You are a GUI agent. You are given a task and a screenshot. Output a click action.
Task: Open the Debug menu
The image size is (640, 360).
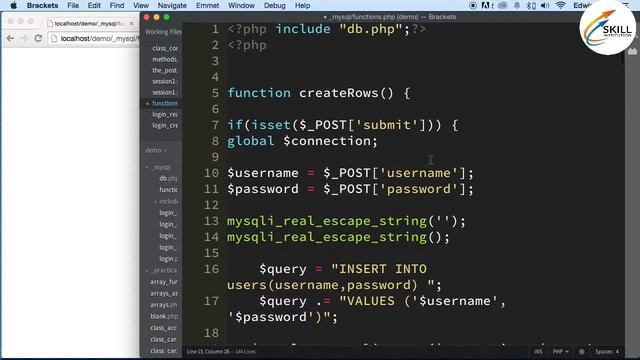click(275, 5)
